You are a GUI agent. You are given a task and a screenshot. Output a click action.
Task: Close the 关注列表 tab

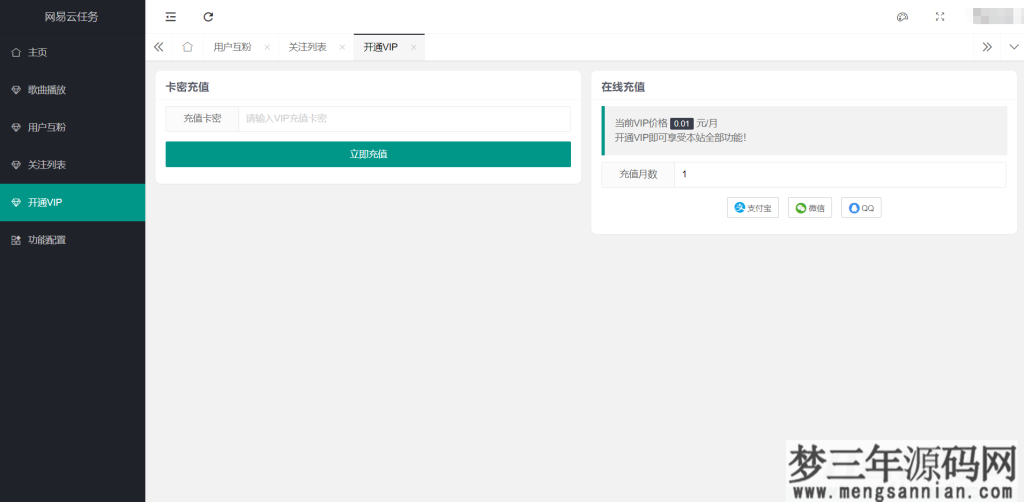342,48
